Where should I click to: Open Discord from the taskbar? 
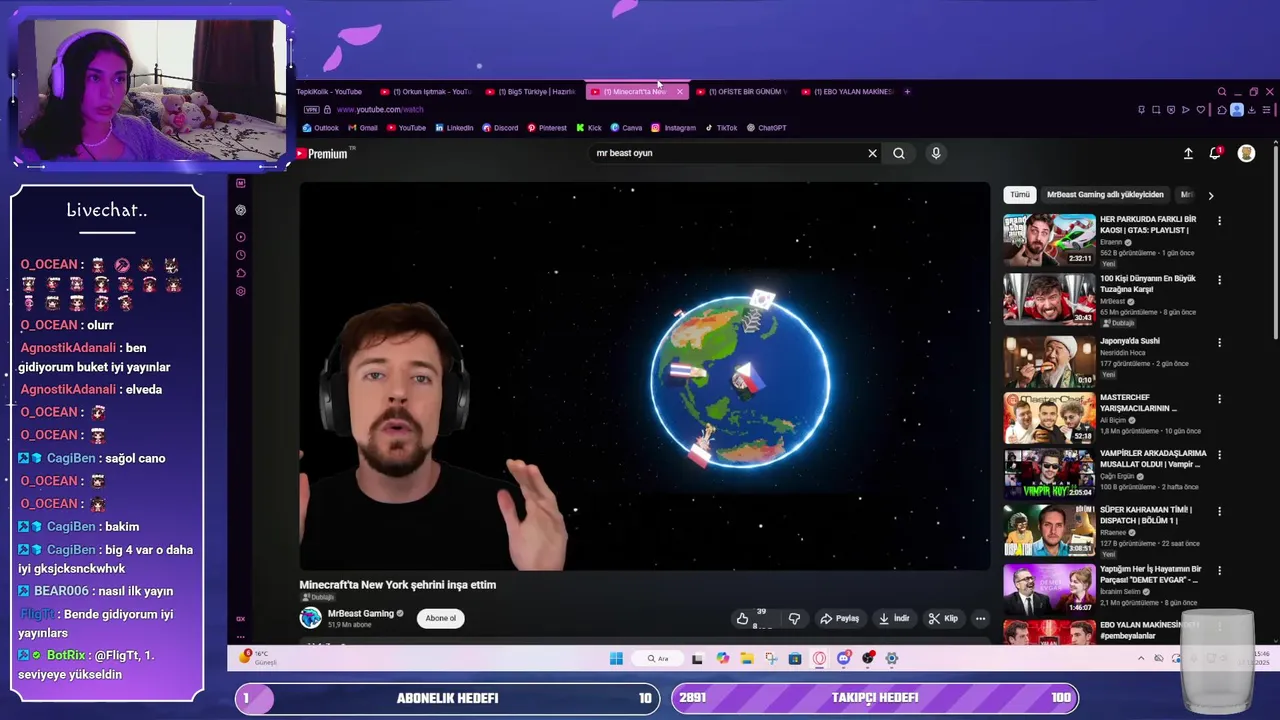tap(844, 658)
